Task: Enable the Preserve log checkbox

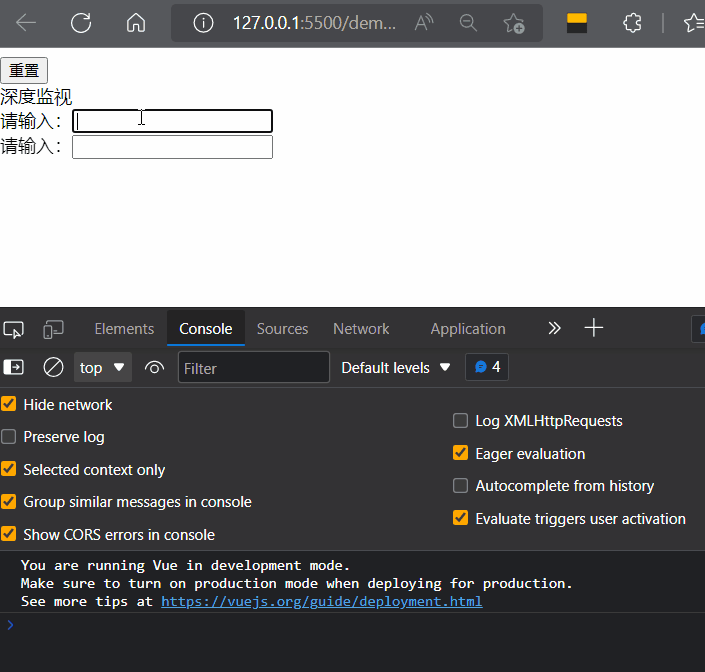Action: 9,436
